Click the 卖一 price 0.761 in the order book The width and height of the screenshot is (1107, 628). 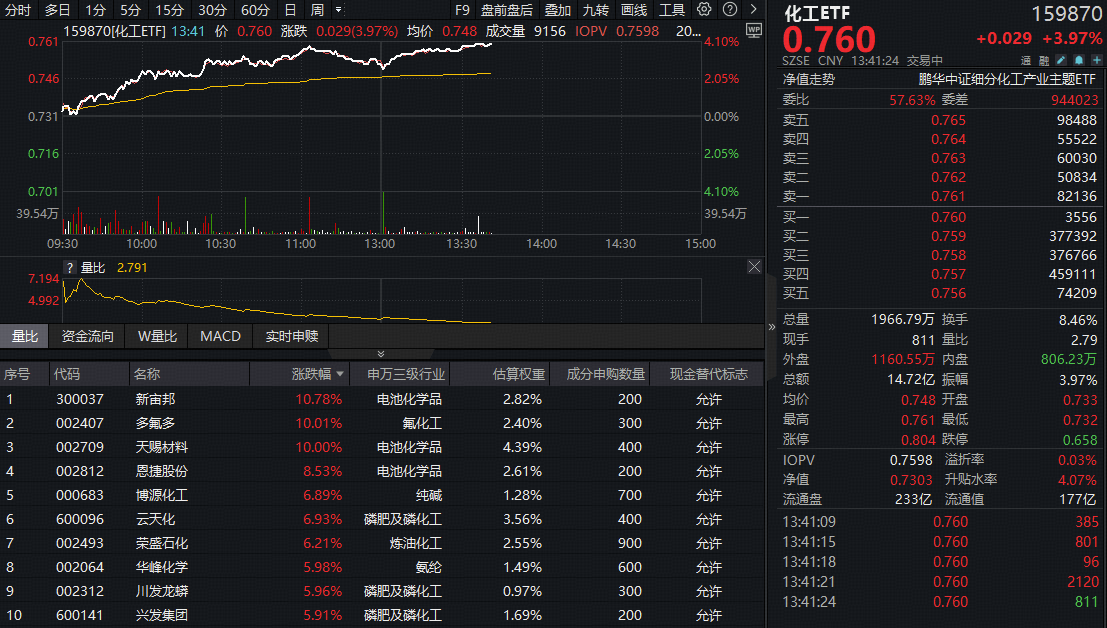pyautogui.click(x=948, y=196)
